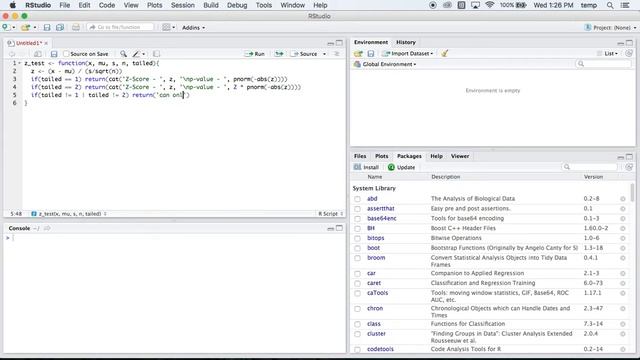Check the car package checkbox
The image size is (640, 360).
(358, 273)
